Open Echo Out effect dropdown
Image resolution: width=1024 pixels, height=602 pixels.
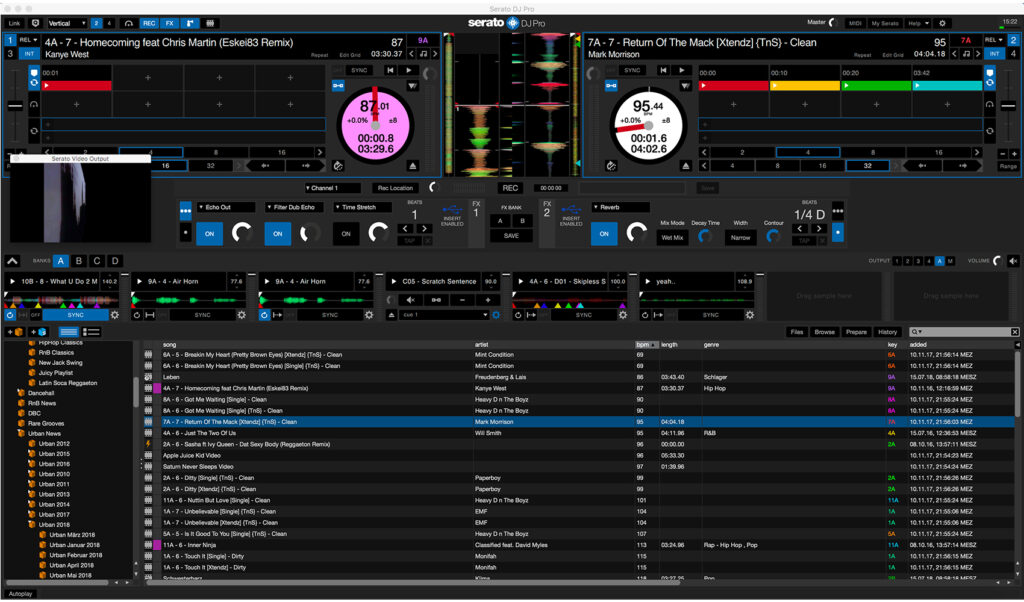pyautogui.click(x=226, y=207)
